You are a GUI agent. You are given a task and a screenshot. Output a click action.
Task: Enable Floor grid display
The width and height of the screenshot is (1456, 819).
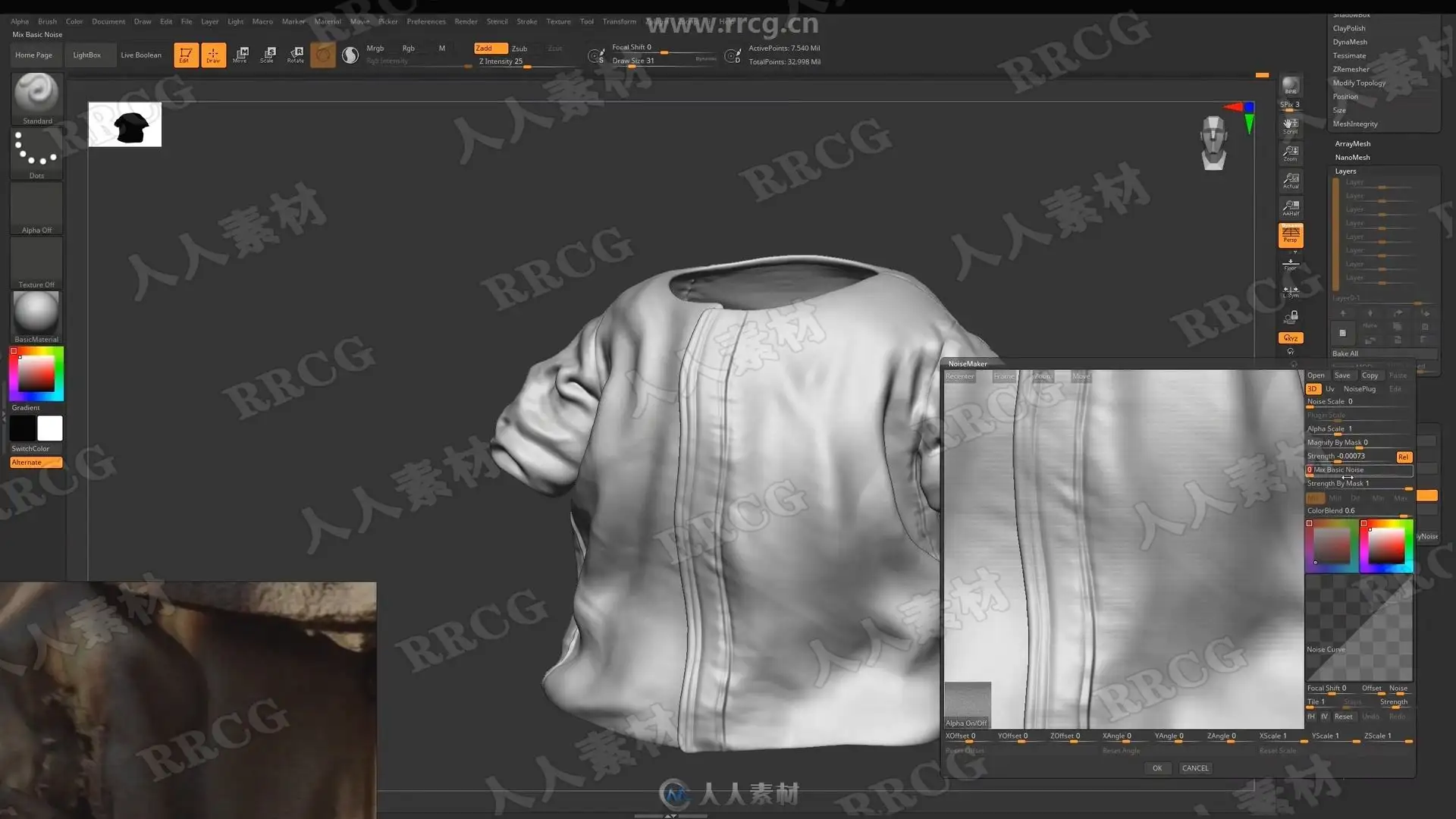pos(1290,263)
